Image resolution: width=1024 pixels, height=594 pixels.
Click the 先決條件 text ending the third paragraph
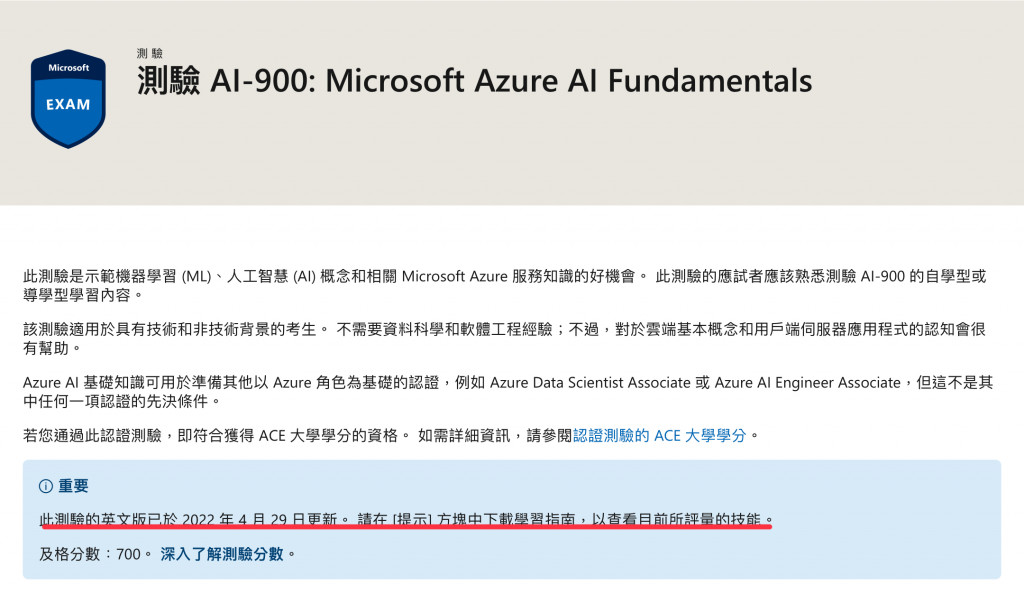click(179, 401)
